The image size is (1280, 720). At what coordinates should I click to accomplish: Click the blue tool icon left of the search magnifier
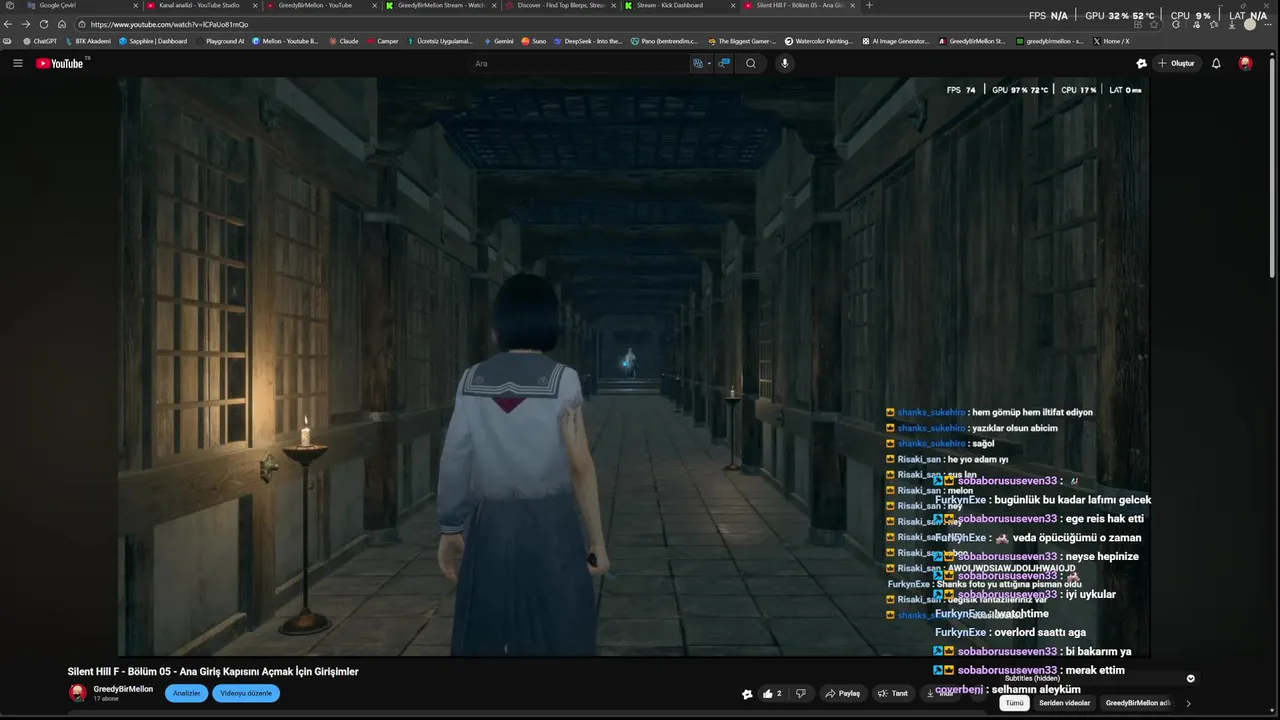(724, 63)
